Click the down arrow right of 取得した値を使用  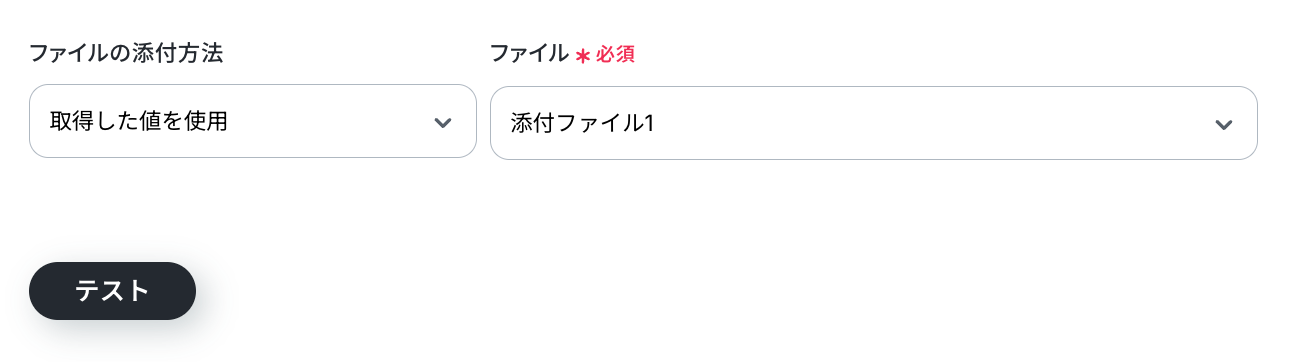click(x=443, y=122)
